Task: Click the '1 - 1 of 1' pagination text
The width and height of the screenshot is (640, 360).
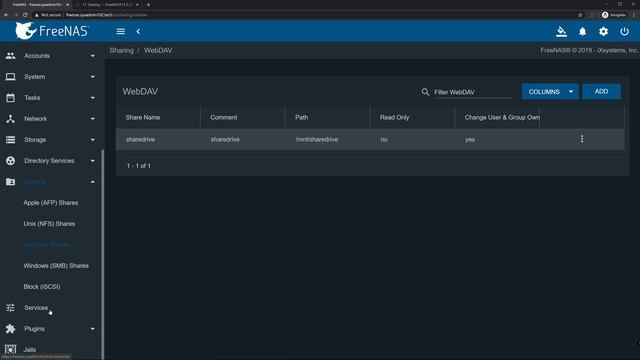Action: [x=139, y=166]
